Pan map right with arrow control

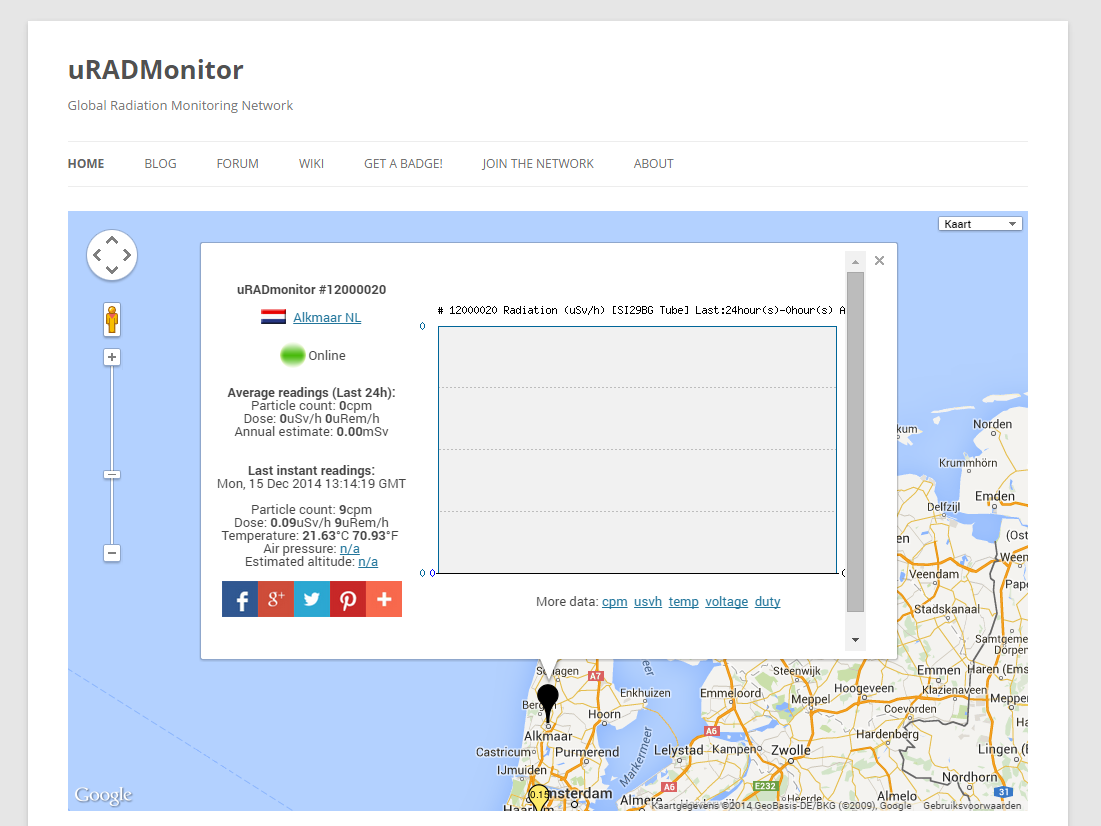[127, 255]
